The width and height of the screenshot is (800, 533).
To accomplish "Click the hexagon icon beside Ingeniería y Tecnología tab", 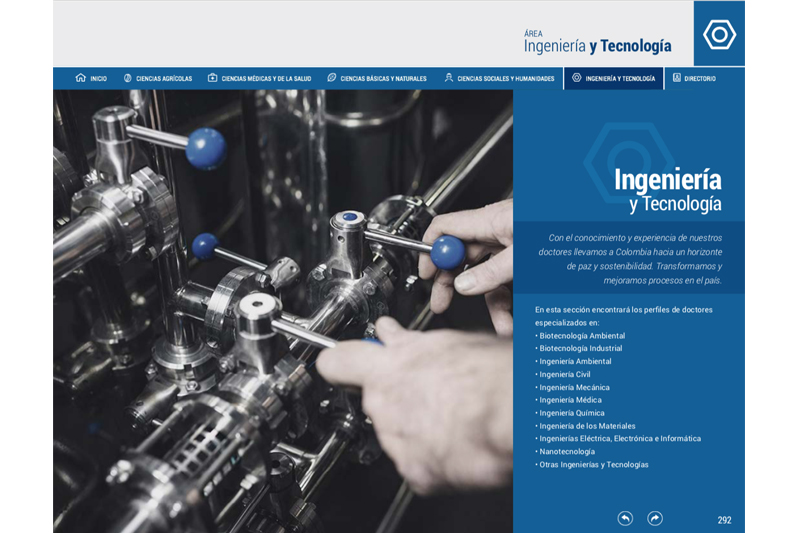I will (577, 78).
